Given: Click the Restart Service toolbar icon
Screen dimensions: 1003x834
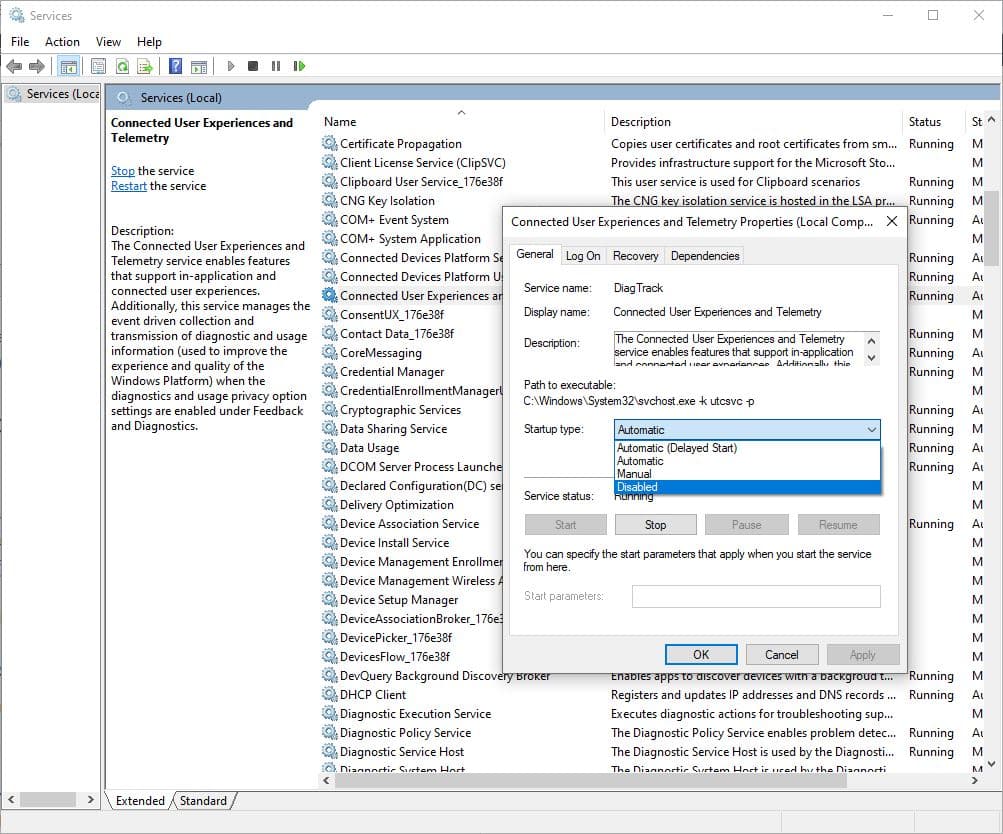Looking at the screenshot, I should (x=299, y=66).
